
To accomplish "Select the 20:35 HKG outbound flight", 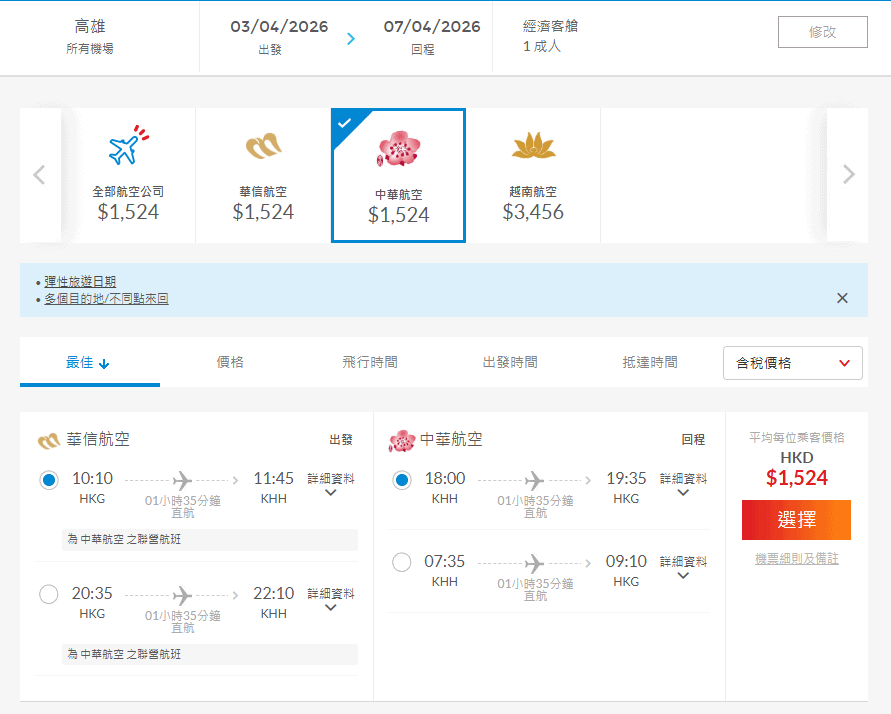I will [49, 595].
